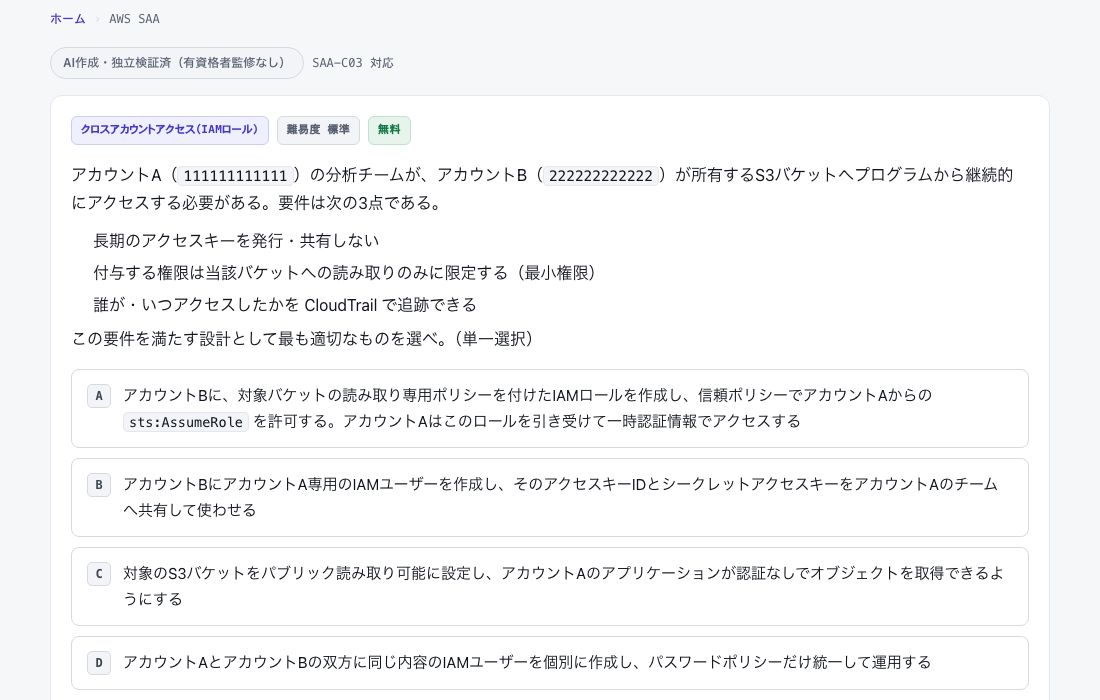Click the letter A option badge
1100x700 pixels.
click(x=99, y=396)
